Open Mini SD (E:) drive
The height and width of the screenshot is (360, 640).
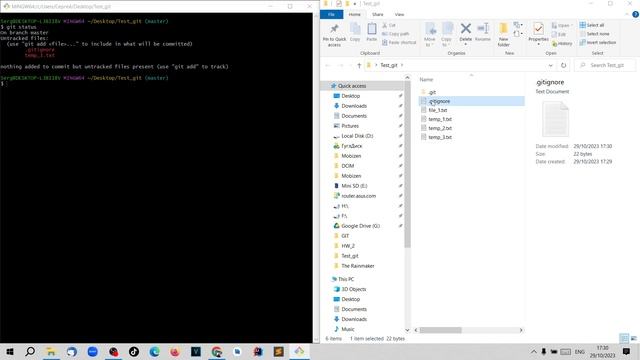click(x=354, y=186)
